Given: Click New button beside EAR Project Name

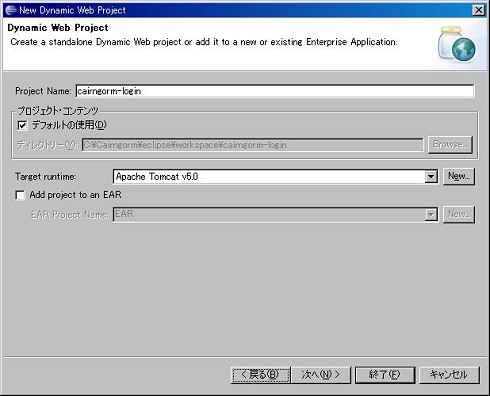Looking at the screenshot, I should pyautogui.click(x=459, y=214).
